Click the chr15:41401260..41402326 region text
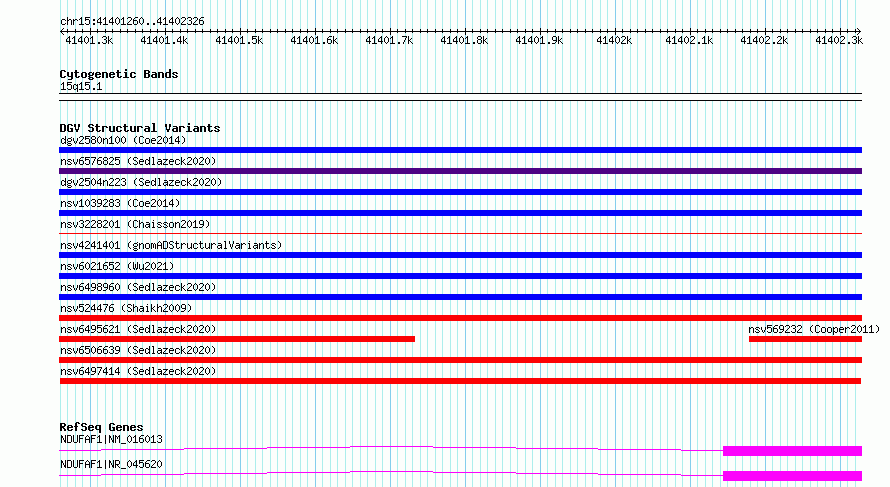 (x=132, y=22)
